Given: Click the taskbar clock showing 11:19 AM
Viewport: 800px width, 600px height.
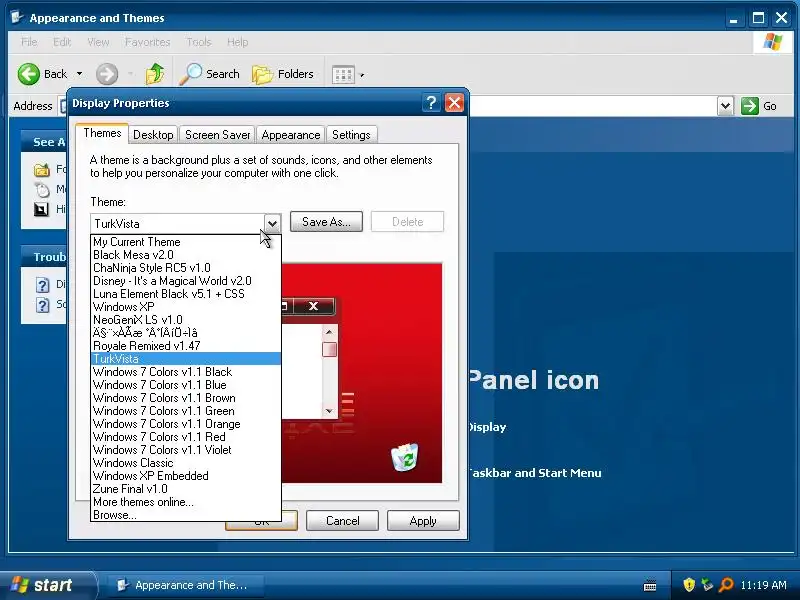Looking at the screenshot, I should [x=763, y=585].
